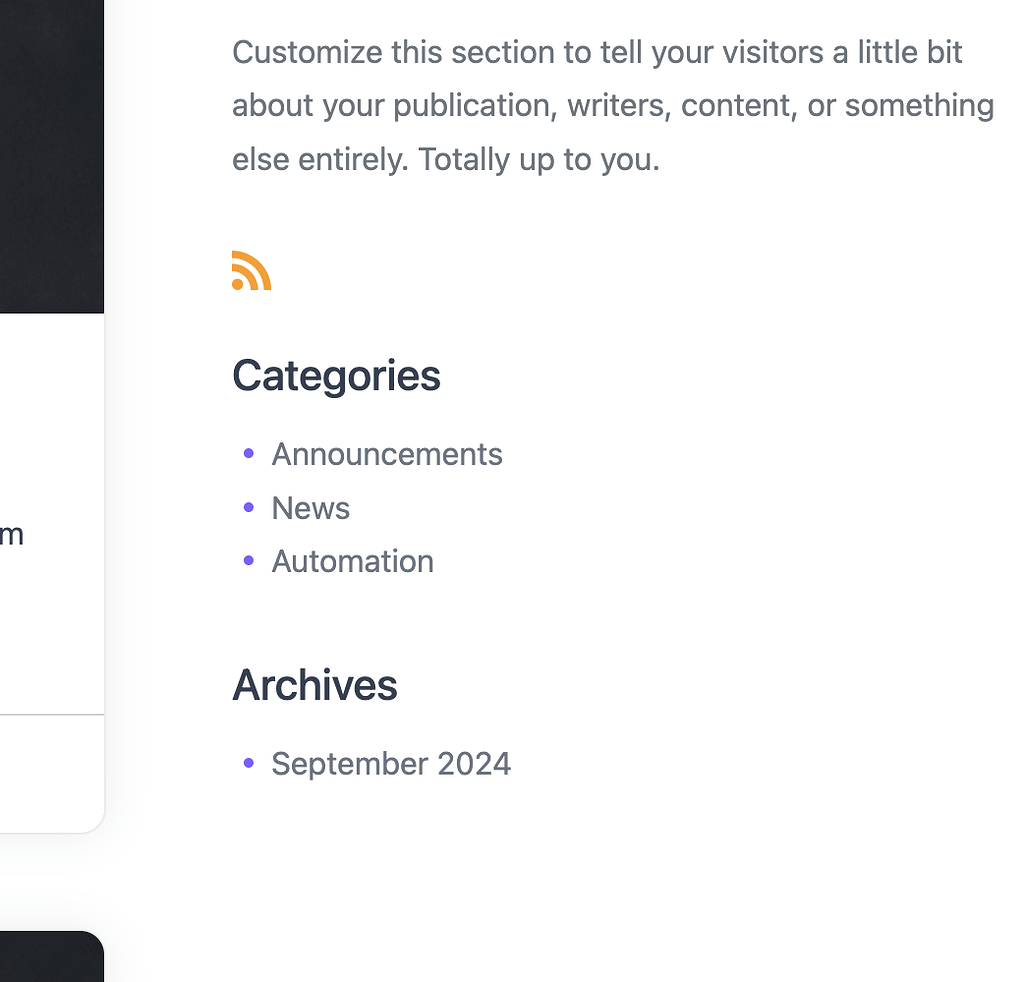Open the September 2024 archive

(x=391, y=763)
